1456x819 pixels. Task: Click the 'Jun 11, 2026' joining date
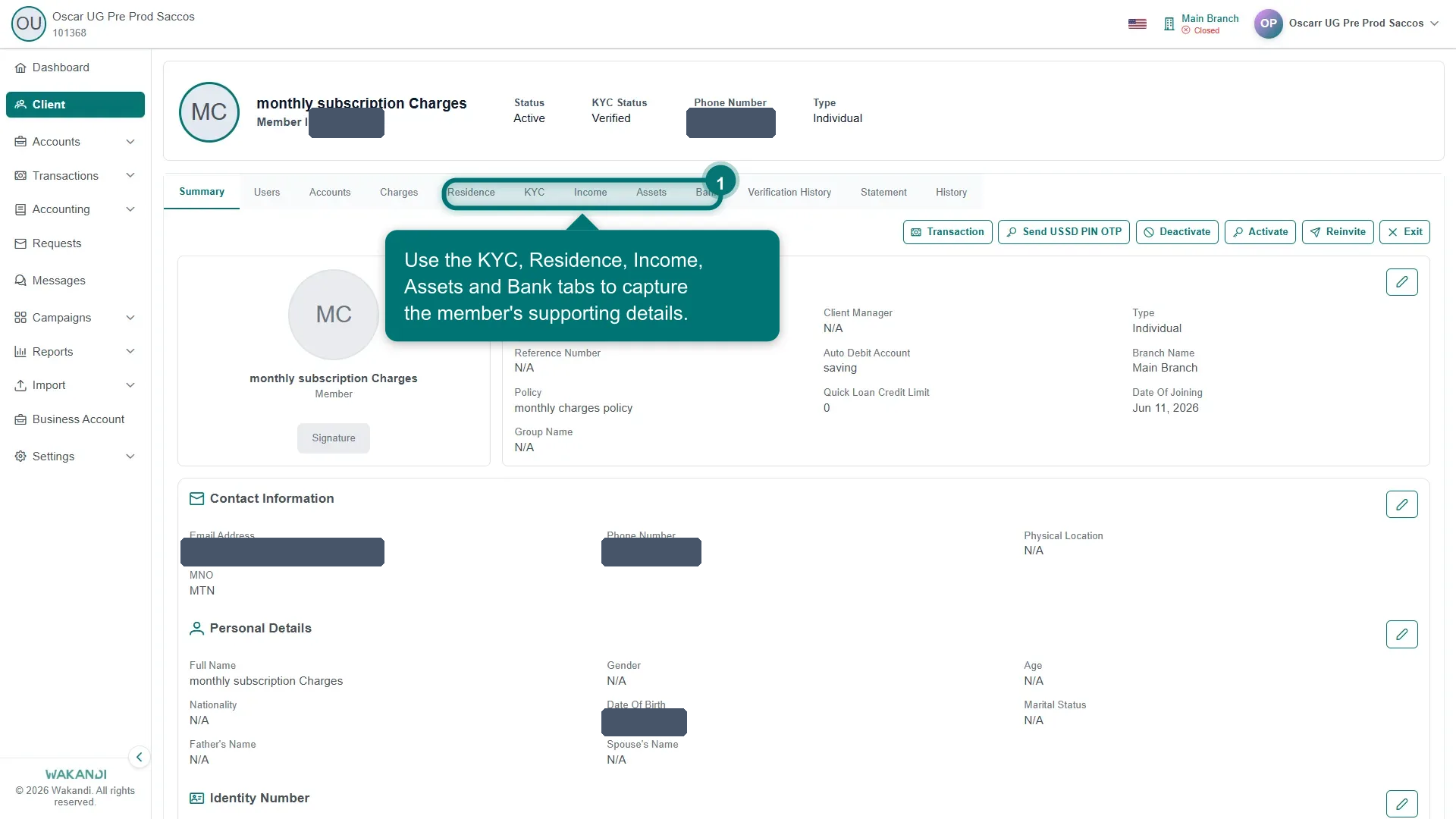[x=1166, y=408]
